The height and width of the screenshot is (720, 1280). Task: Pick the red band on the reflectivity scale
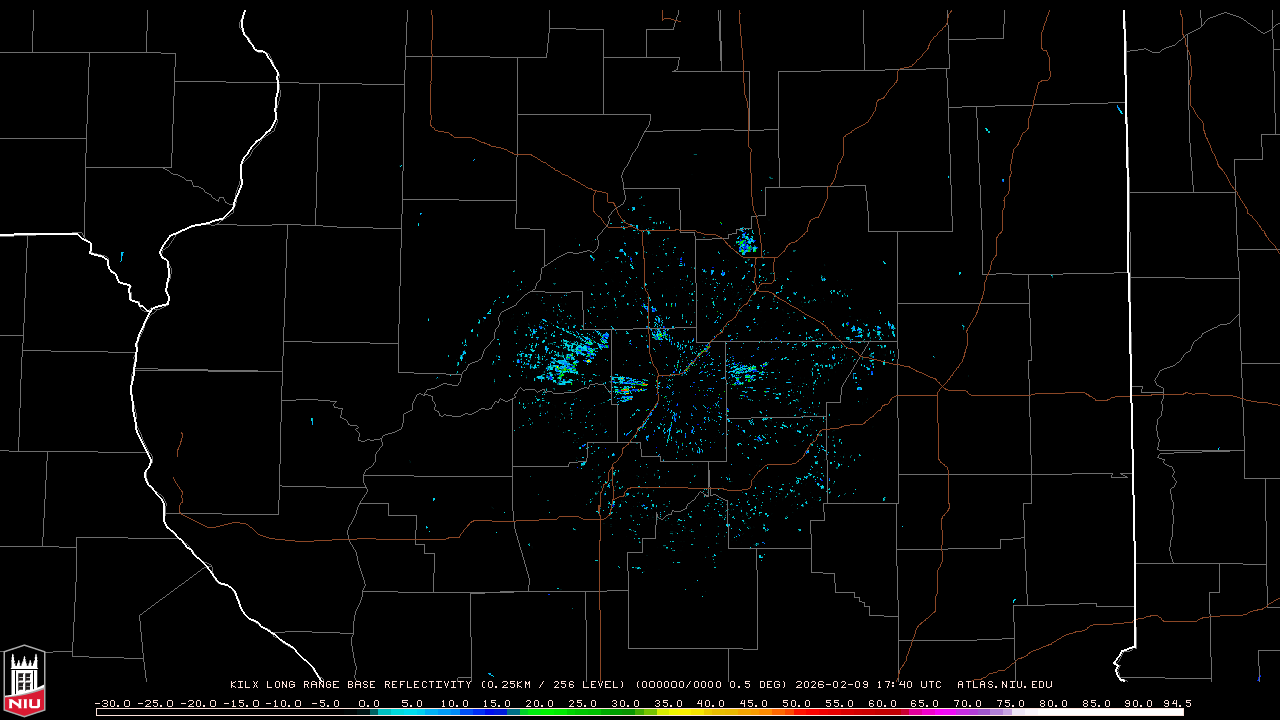pos(850,712)
